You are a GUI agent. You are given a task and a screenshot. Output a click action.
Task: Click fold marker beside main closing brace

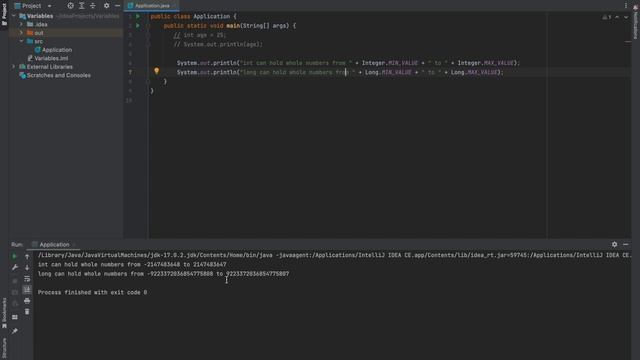(x=148, y=82)
